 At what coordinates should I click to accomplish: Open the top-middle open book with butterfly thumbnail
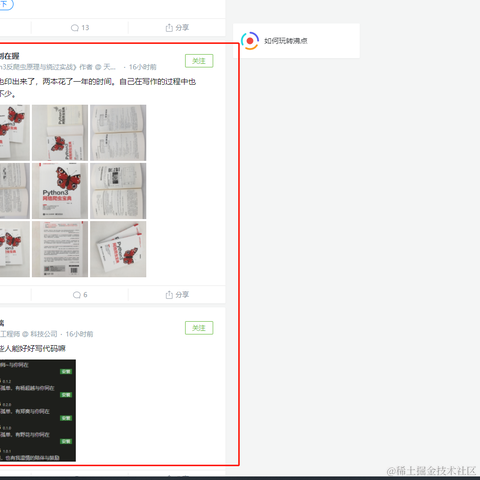coord(60,133)
